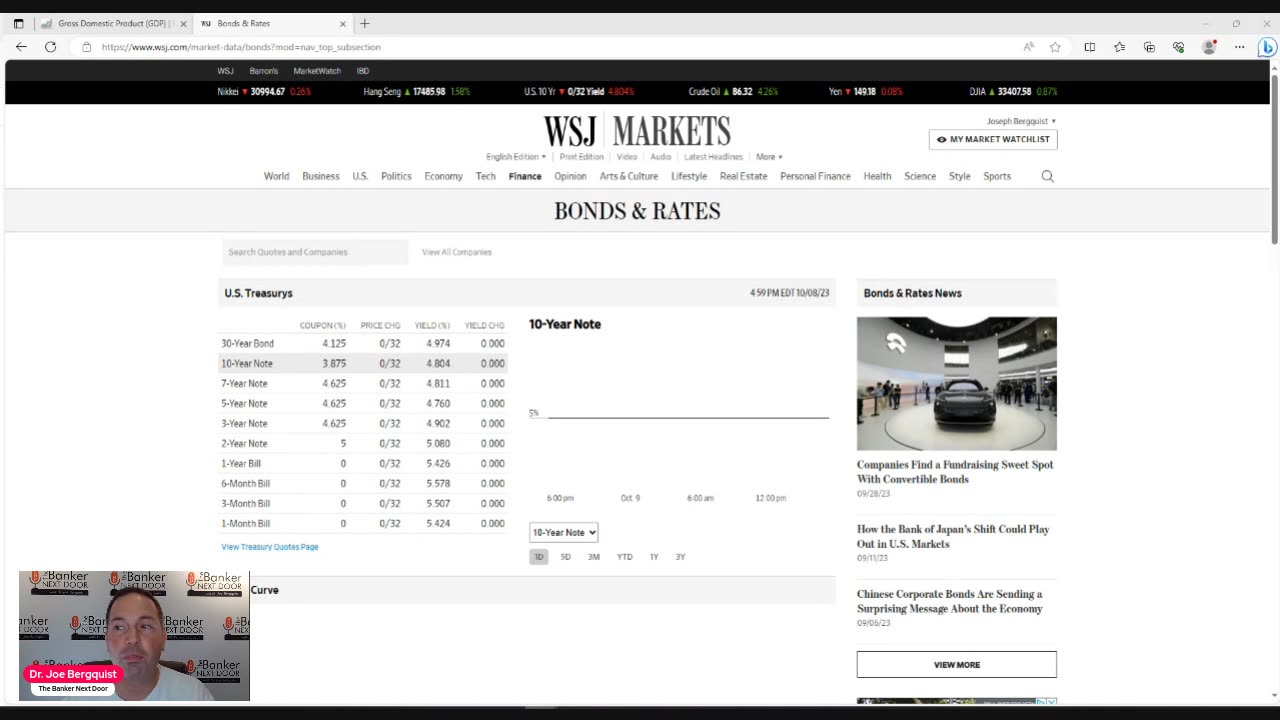Reload the current page
The width and height of the screenshot is (1280, 720).
(50, 47)
